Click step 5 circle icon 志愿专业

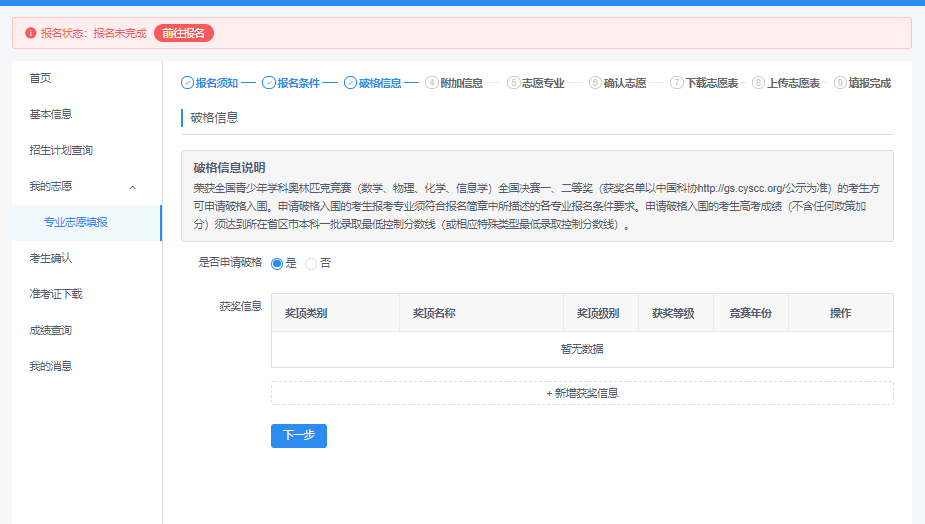pos(513,83)
